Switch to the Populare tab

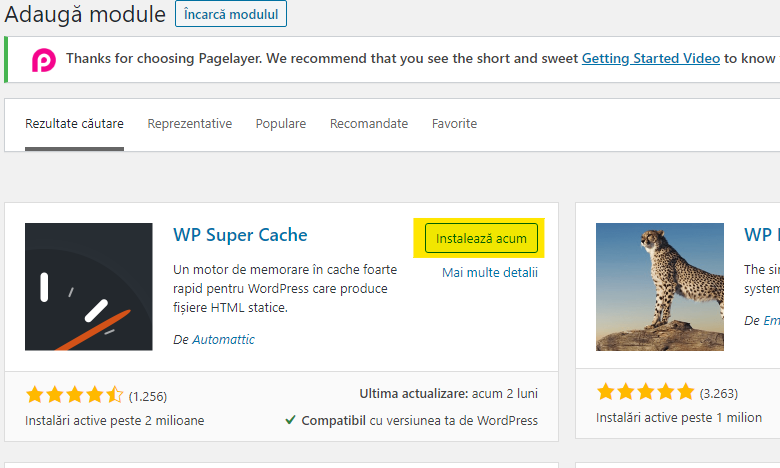281,124
